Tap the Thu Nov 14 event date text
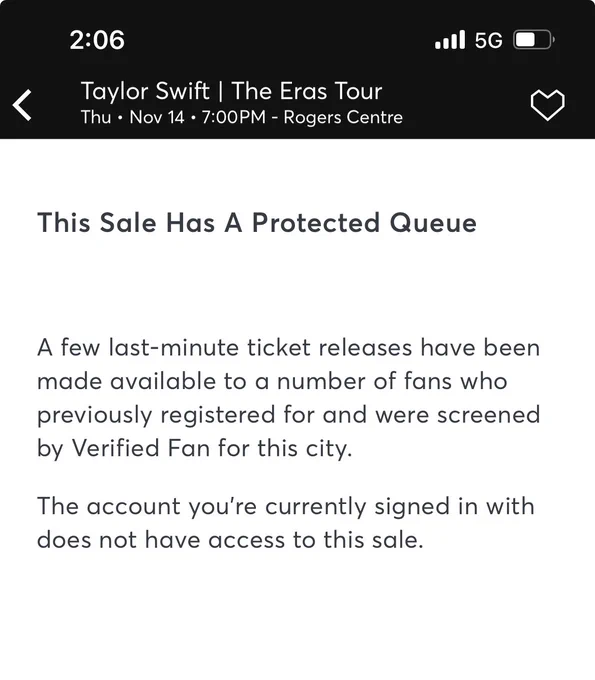This screenshot has width=595, height=680. (x=133, y=118)
